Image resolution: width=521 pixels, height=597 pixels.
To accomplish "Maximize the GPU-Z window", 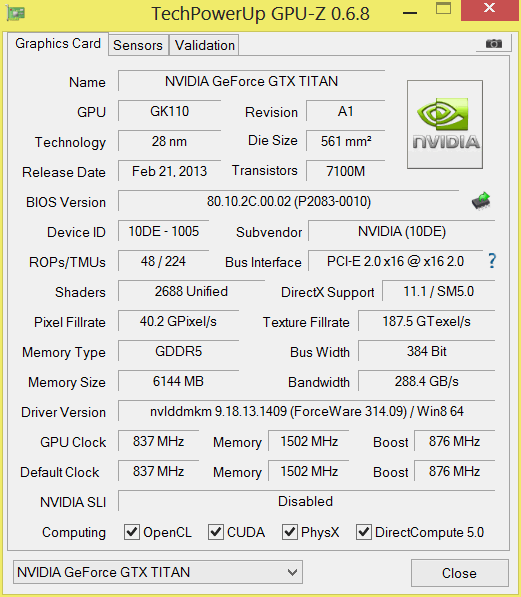I will 443,8.
